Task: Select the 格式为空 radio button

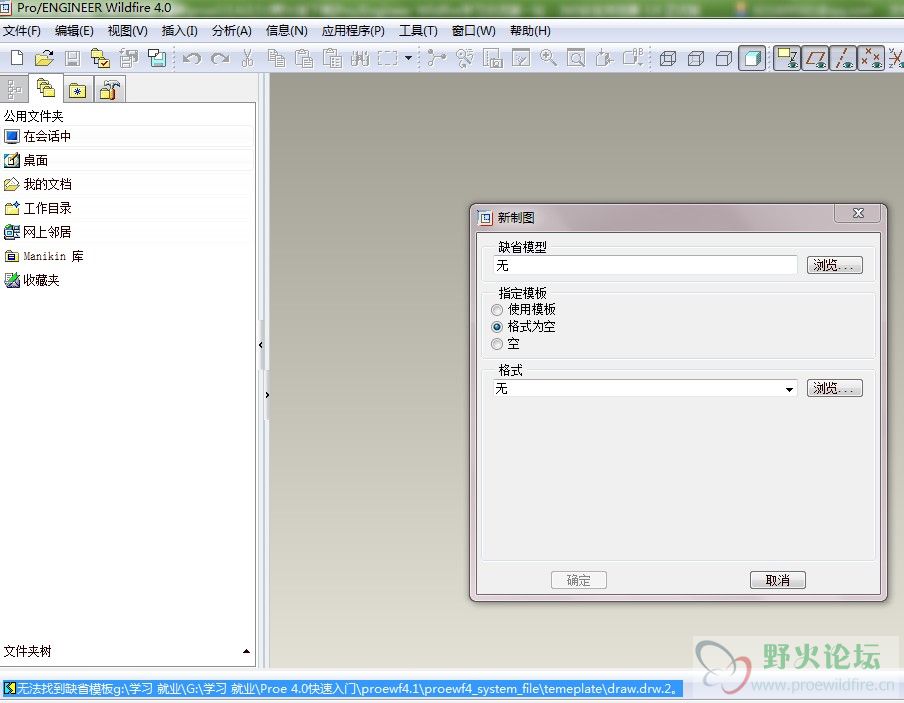Action: click(497, 327)
